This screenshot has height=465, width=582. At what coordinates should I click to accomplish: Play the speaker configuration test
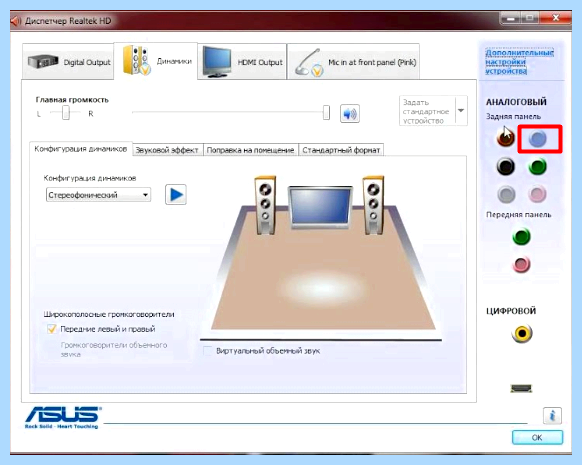176,194
